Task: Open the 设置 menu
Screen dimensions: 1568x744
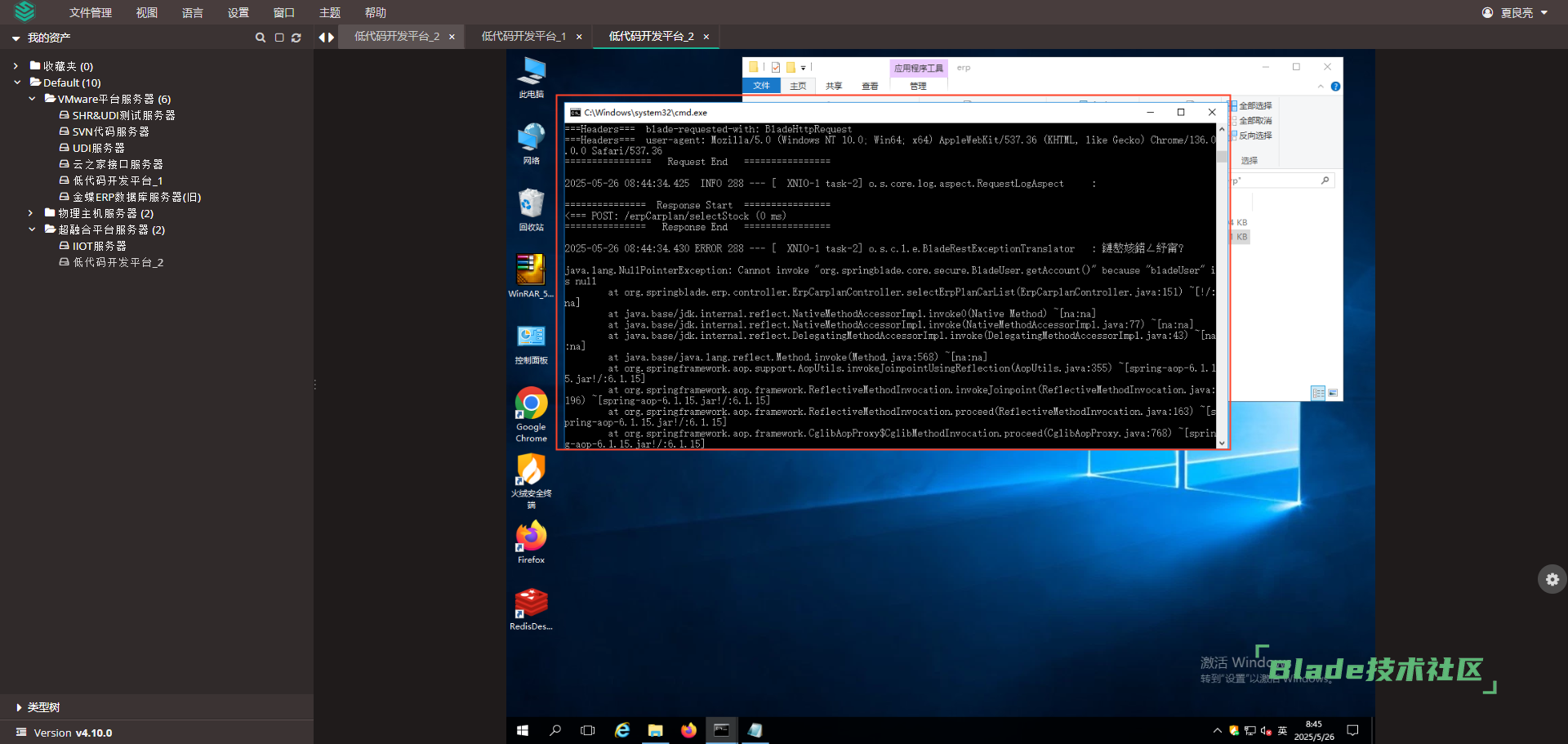Action: coord(238,12)
